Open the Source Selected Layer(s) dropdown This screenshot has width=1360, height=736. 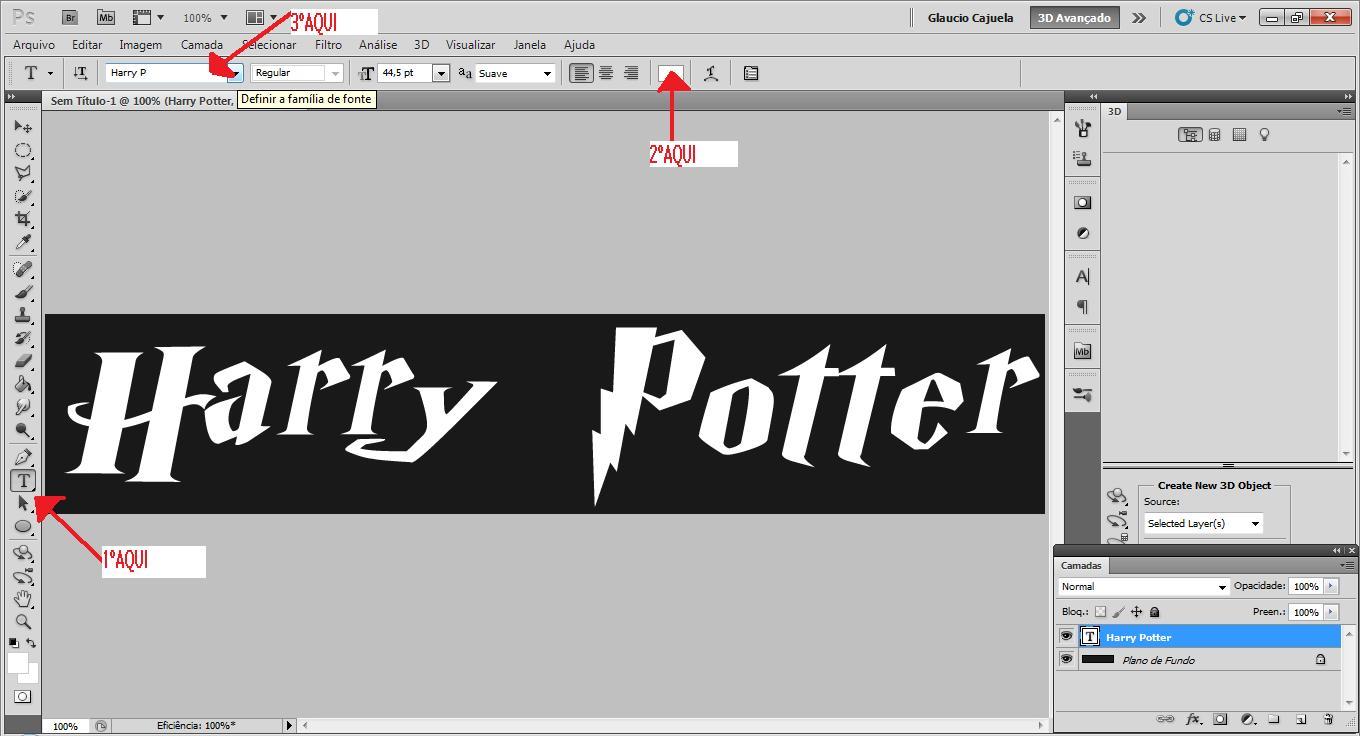click(x=1203, y=523)
